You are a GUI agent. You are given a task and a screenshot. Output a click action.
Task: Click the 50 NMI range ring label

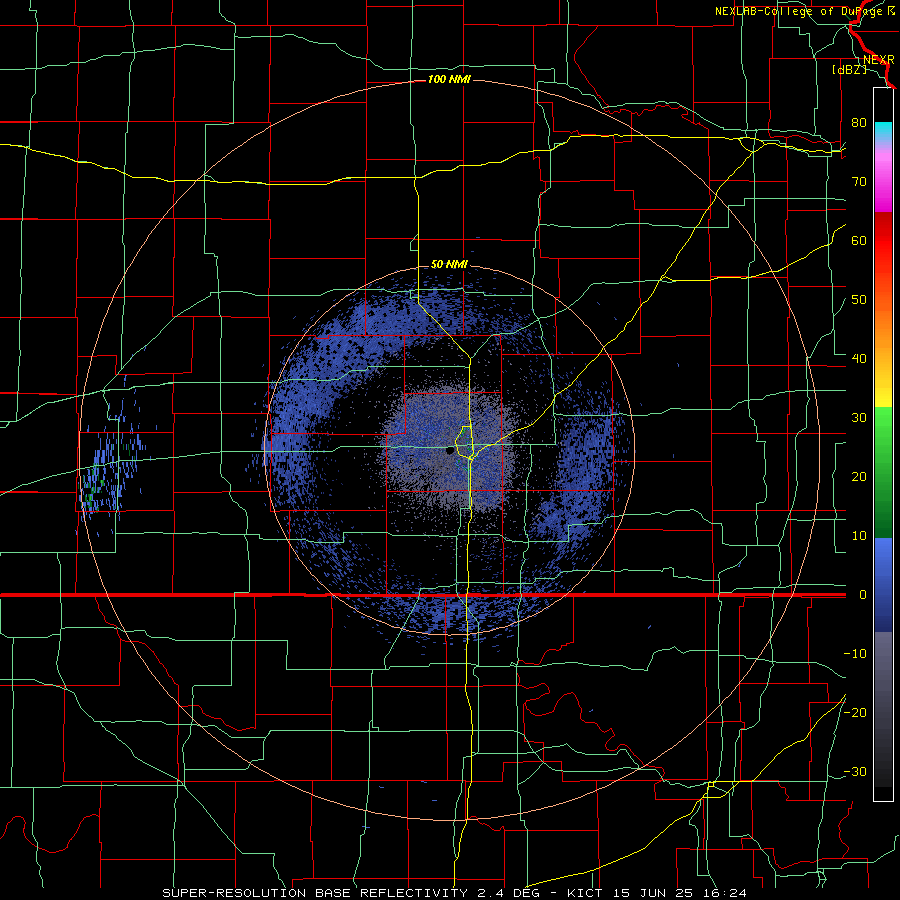449,265
